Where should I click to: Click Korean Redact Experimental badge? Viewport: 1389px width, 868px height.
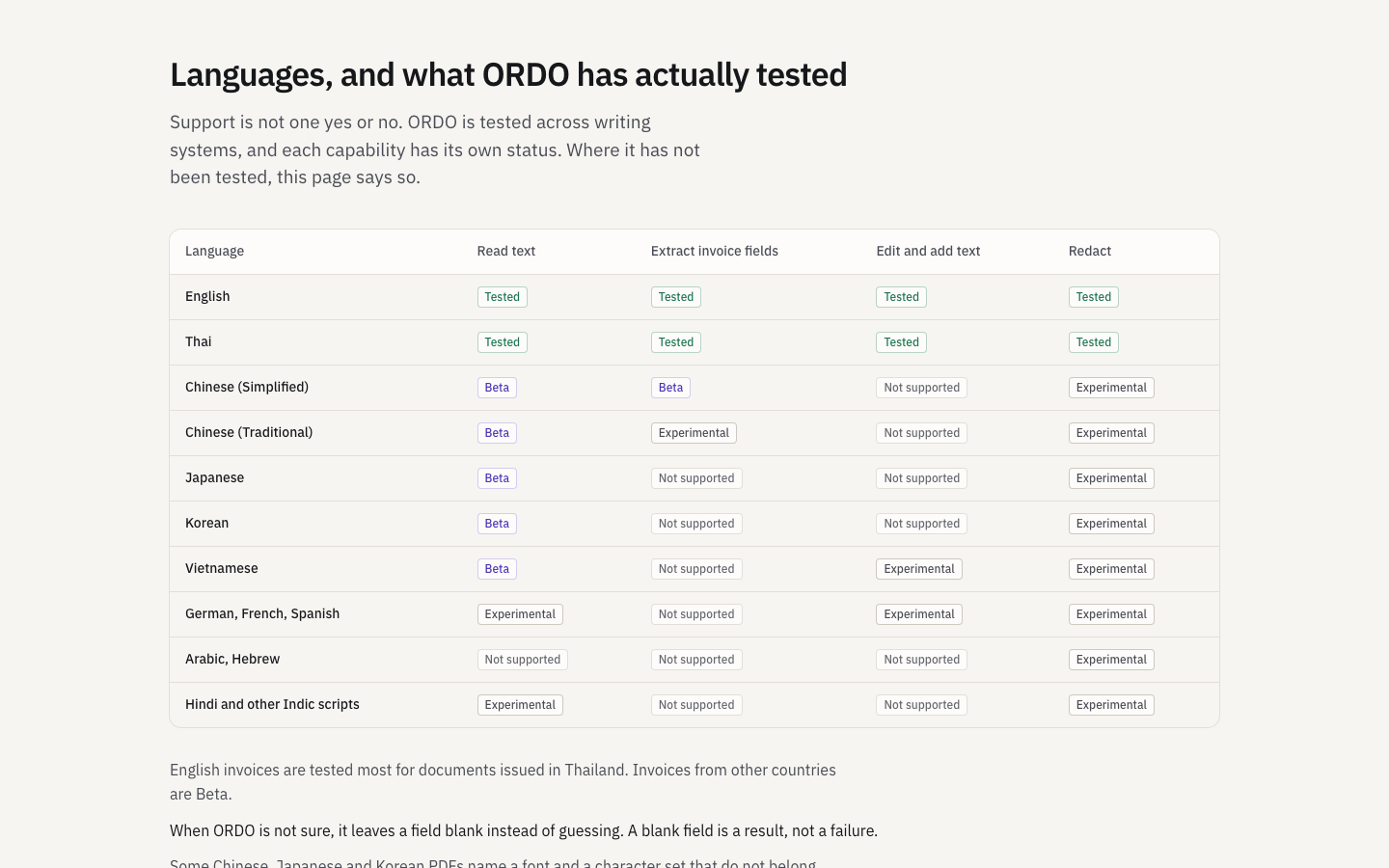point(1111,524)
